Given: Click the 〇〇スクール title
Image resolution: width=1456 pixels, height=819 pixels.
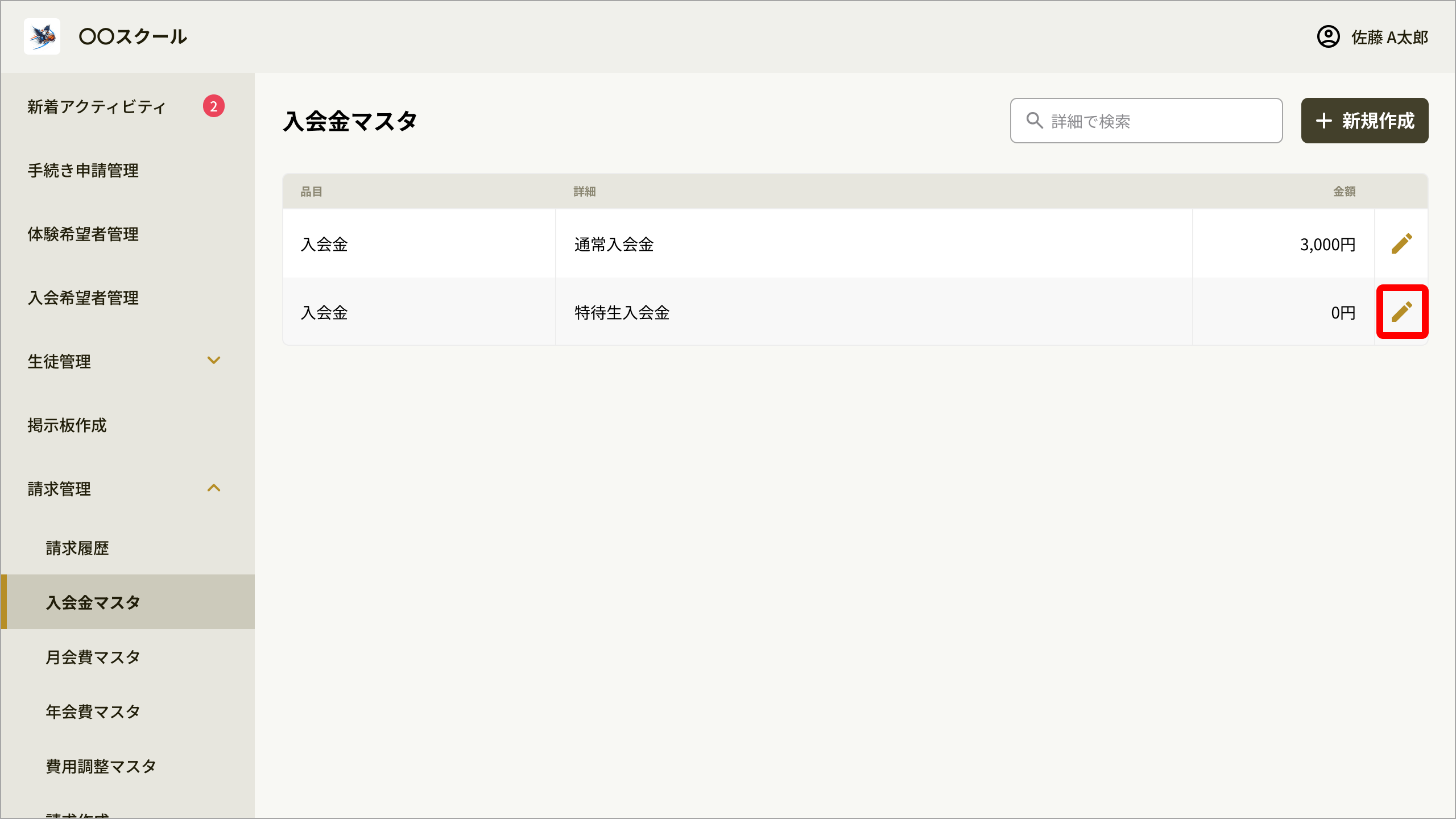Looking at the screenshot, I should (x=133, y=37).
